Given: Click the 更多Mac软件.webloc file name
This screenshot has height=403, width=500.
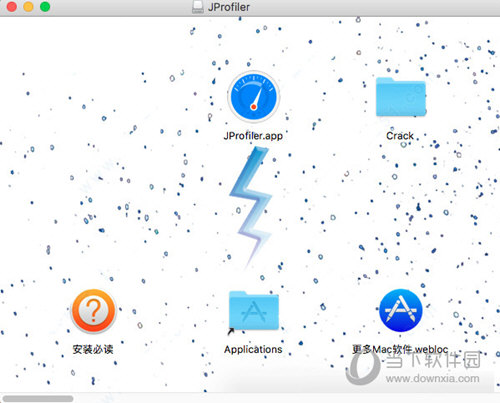Looking at the screenshot, I should click(400, 349).
